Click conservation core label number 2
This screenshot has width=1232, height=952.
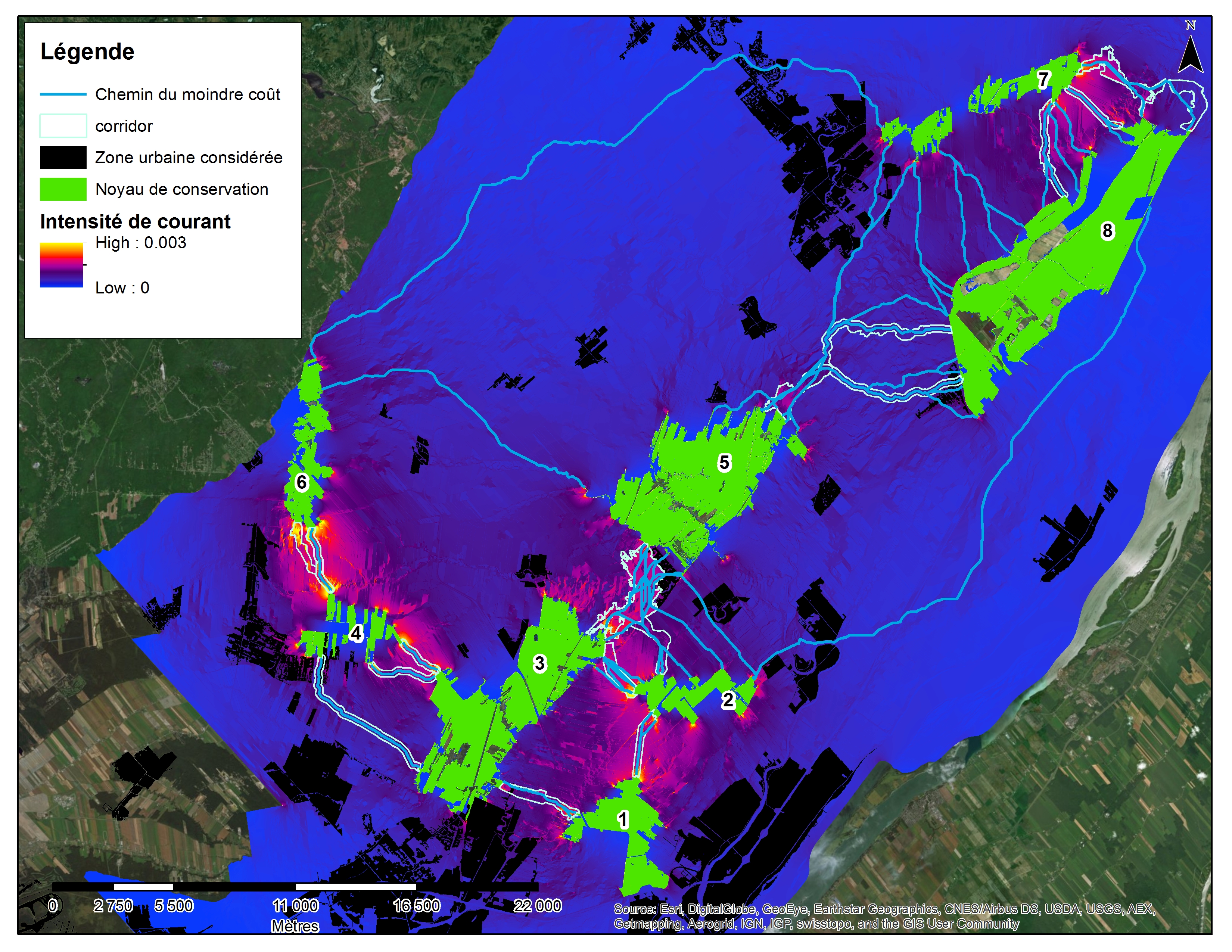728,700
